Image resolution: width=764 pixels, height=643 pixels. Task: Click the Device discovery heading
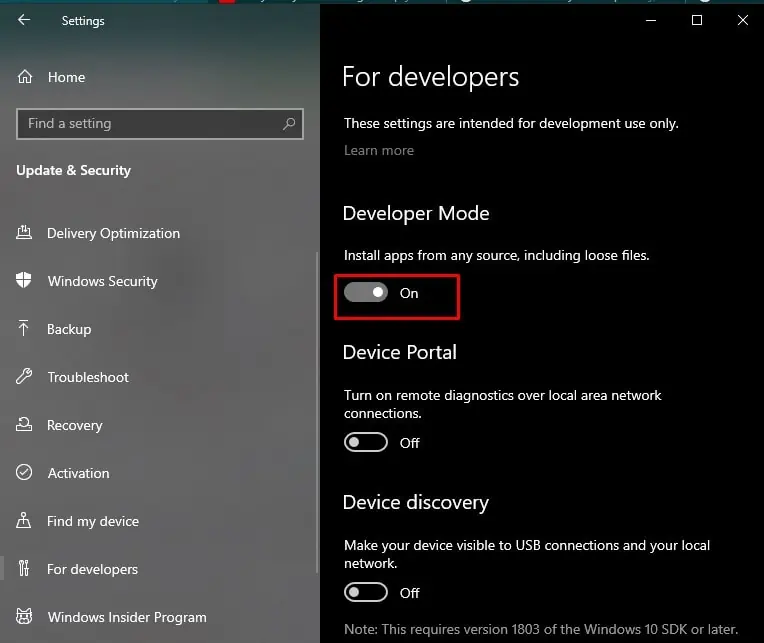click(x=416, y=503)
